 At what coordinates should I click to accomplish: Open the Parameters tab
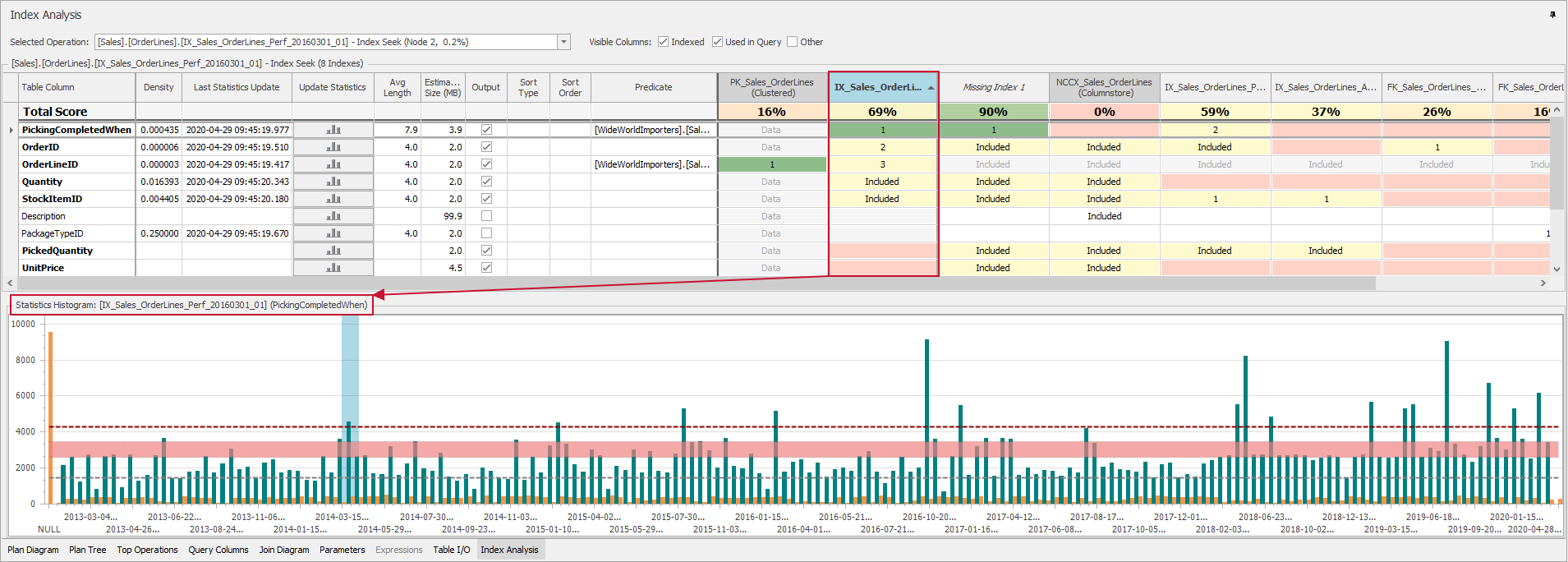point(343,550)
